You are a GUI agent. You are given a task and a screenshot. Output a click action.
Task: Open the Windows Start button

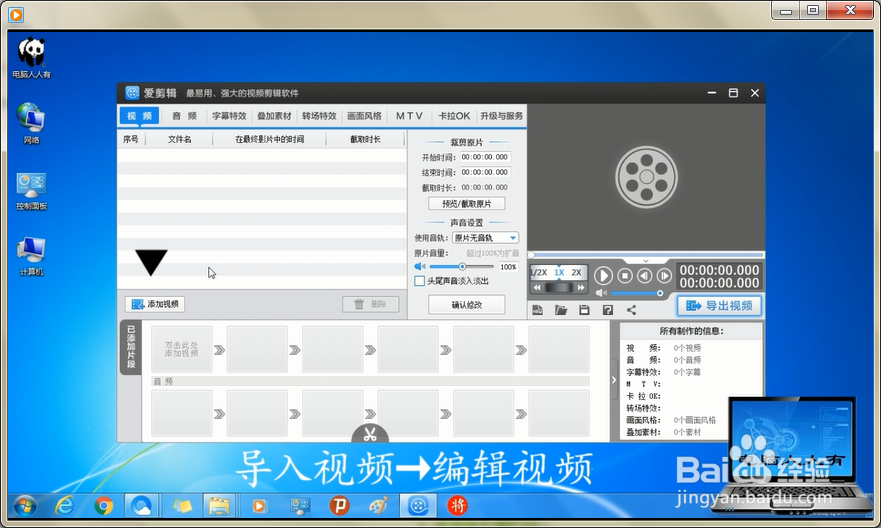pyautogui.click(x=25, y=506)
